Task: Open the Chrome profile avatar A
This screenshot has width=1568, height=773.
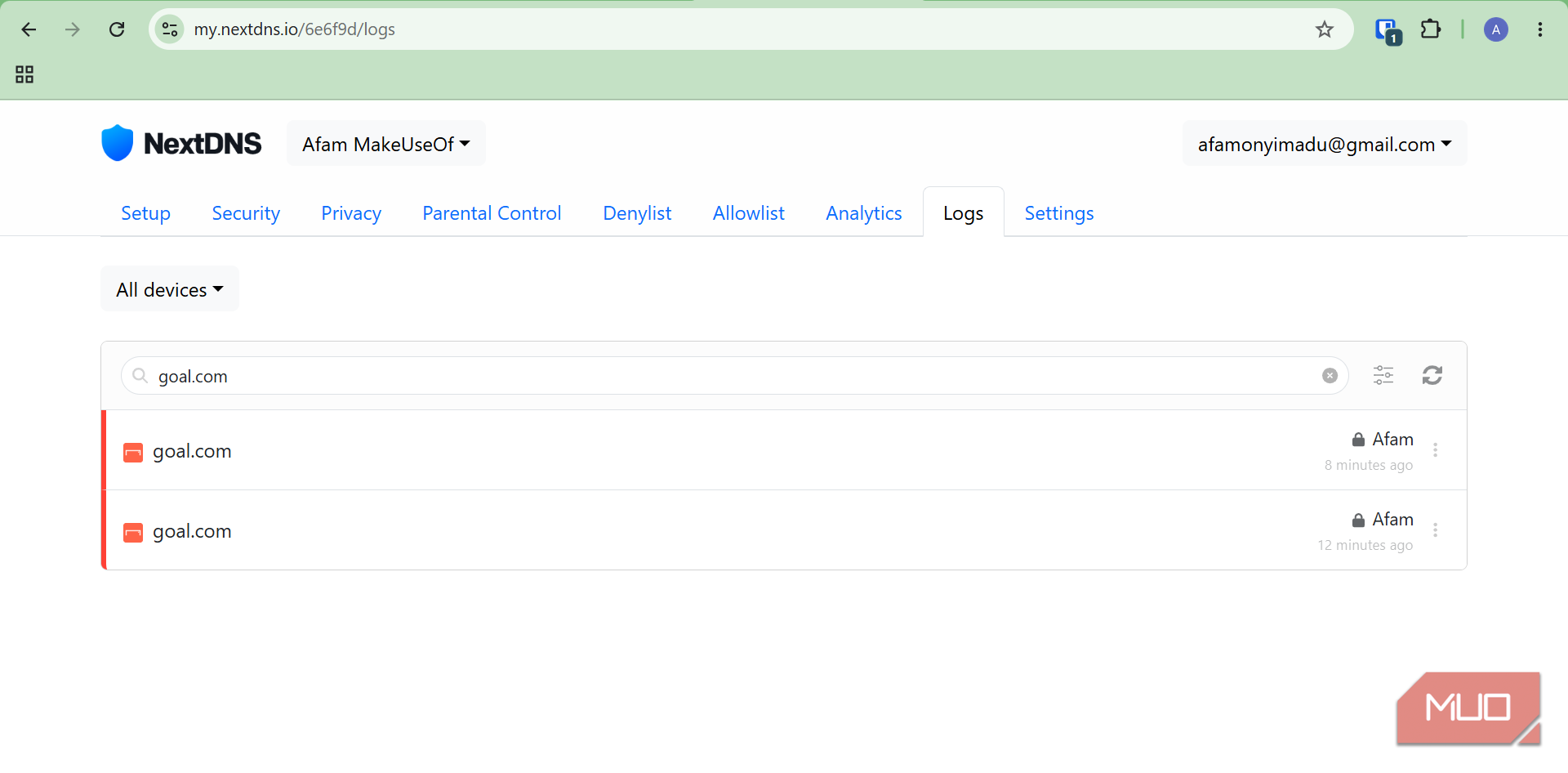Action: pyautogui.click(x=1496, y=29)
